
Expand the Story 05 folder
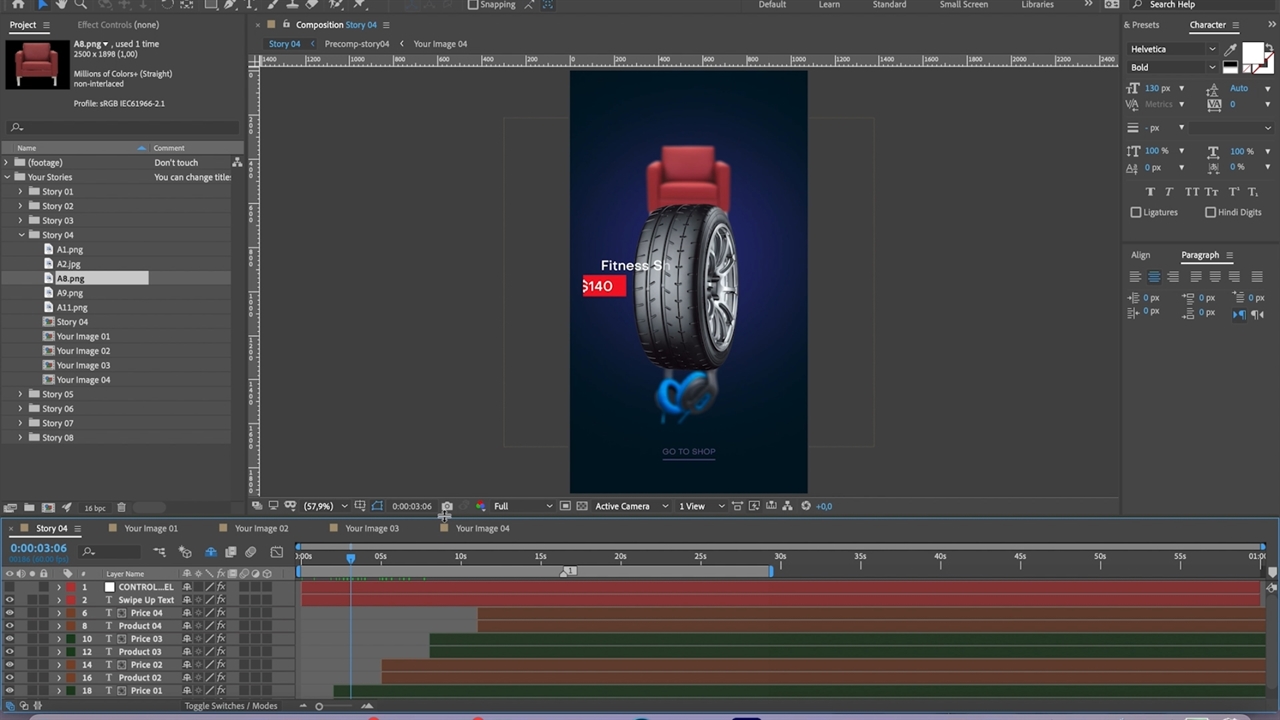[20, 394]
